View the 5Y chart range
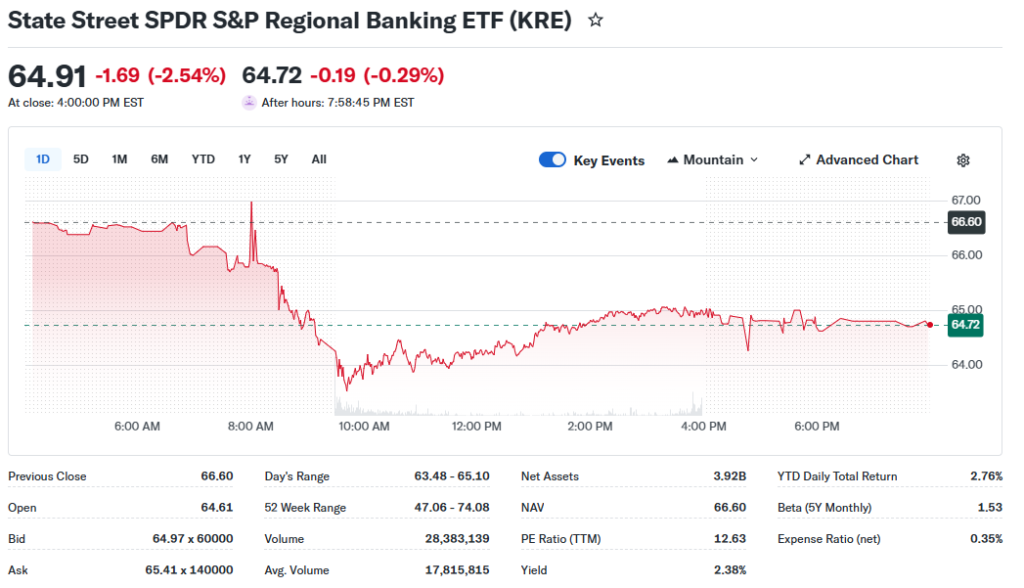 [281, 159]
